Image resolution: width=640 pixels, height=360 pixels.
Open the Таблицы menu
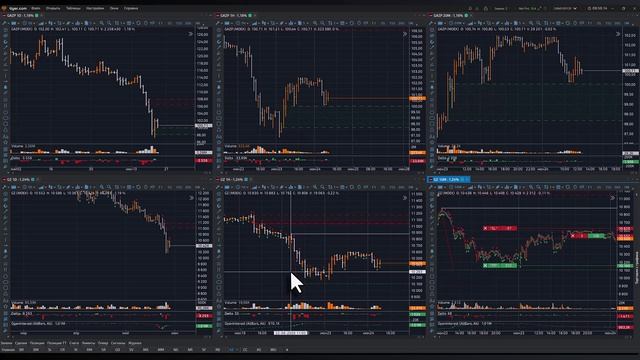pos(73,8)
